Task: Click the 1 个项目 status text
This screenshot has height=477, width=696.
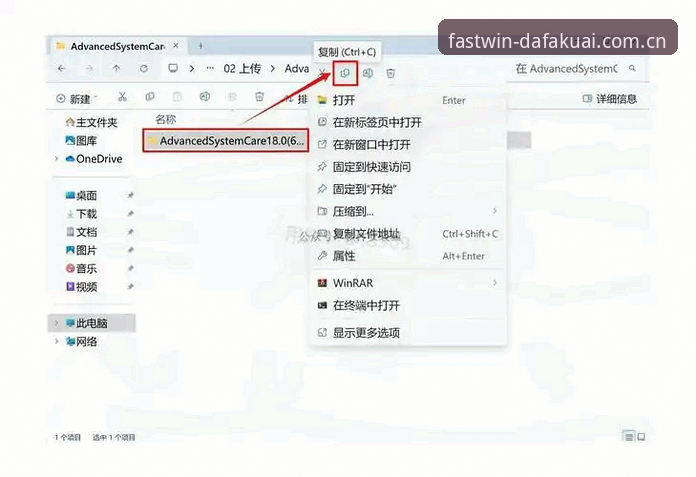Action: [67, 438]
